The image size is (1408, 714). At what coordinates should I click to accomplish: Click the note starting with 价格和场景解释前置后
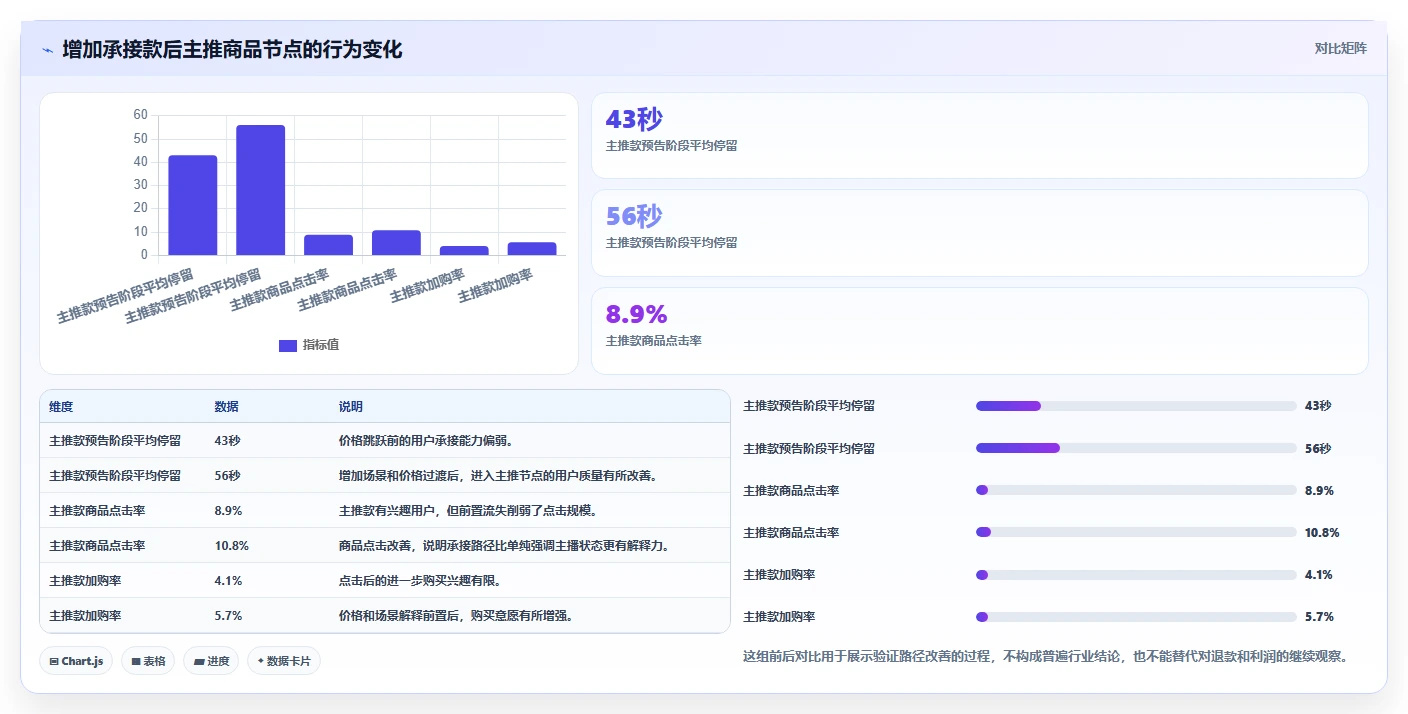(456, 616)
